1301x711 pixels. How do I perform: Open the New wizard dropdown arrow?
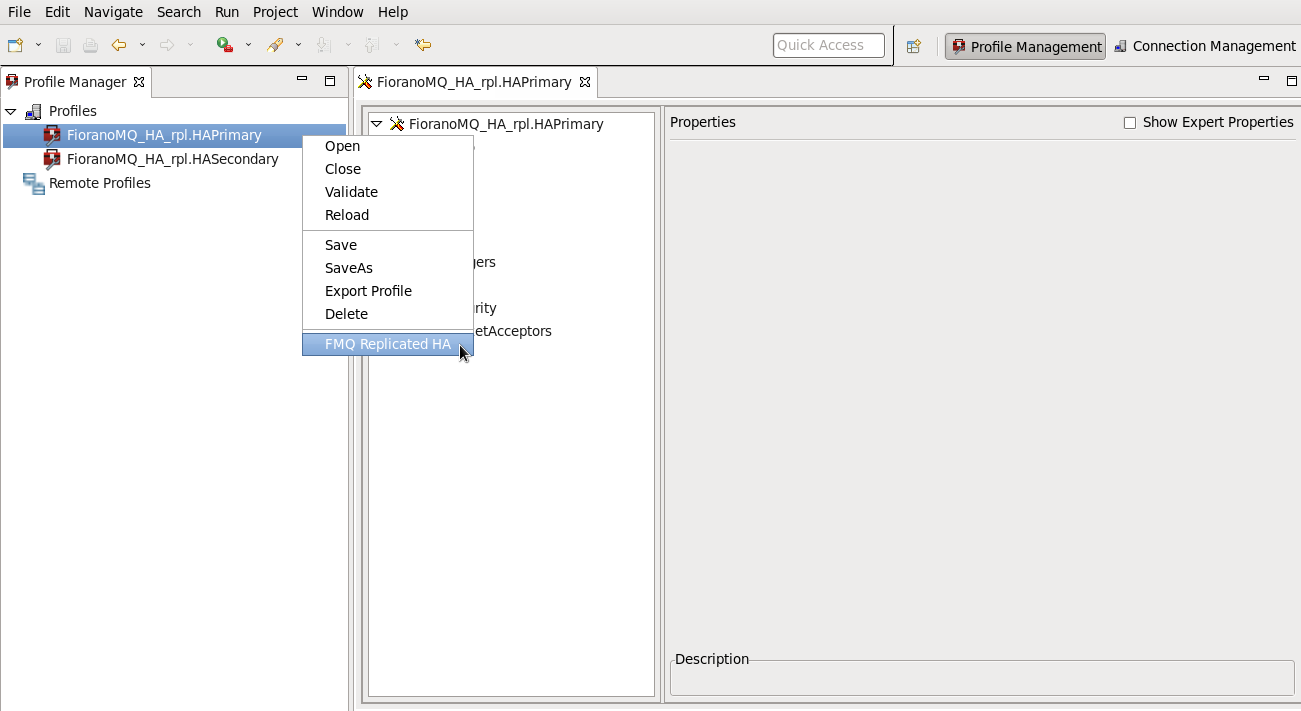[38, 45]
